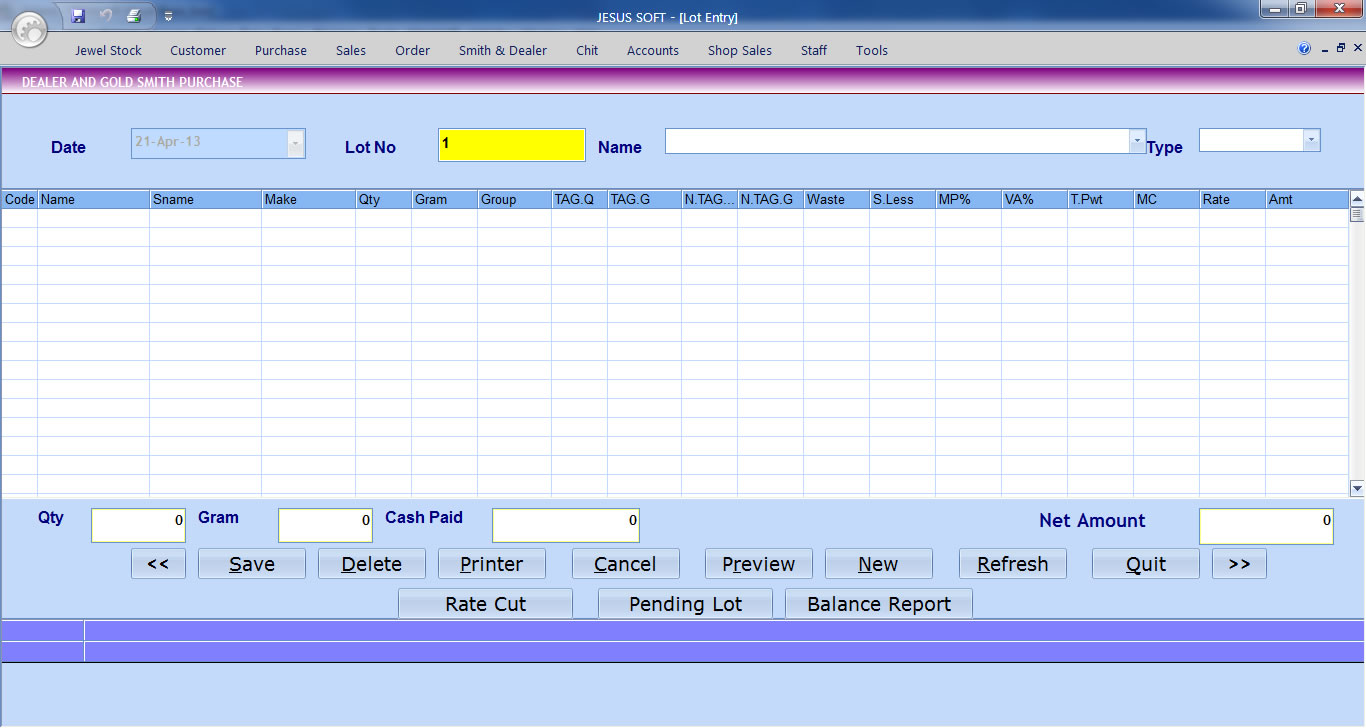1366x728 pixels.
Task: Minimize the inner Lot Entry child window
Action: 1325,49
